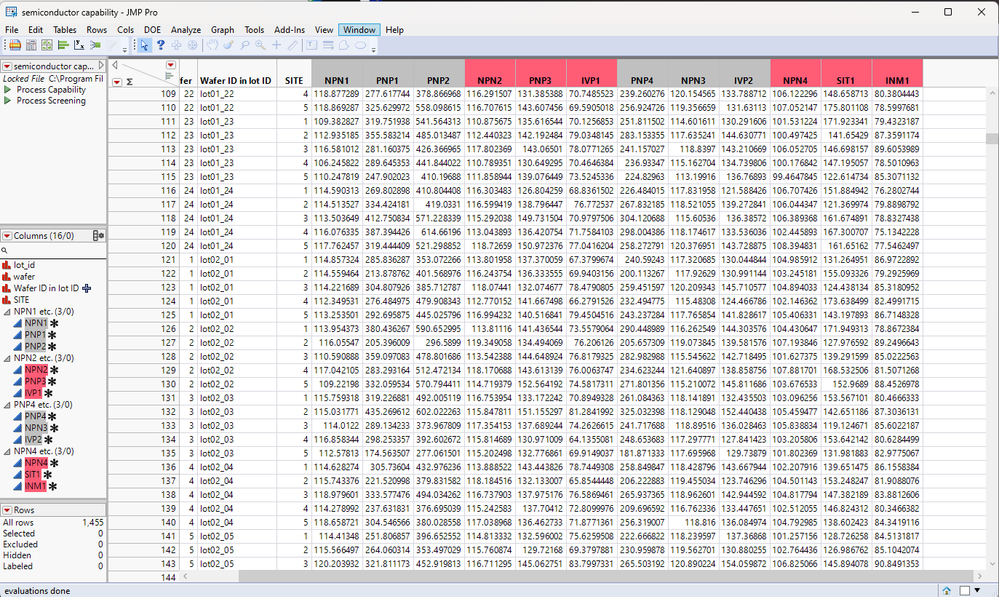
Task: Select the arrow cursor tool
Action: coord(145,45)
